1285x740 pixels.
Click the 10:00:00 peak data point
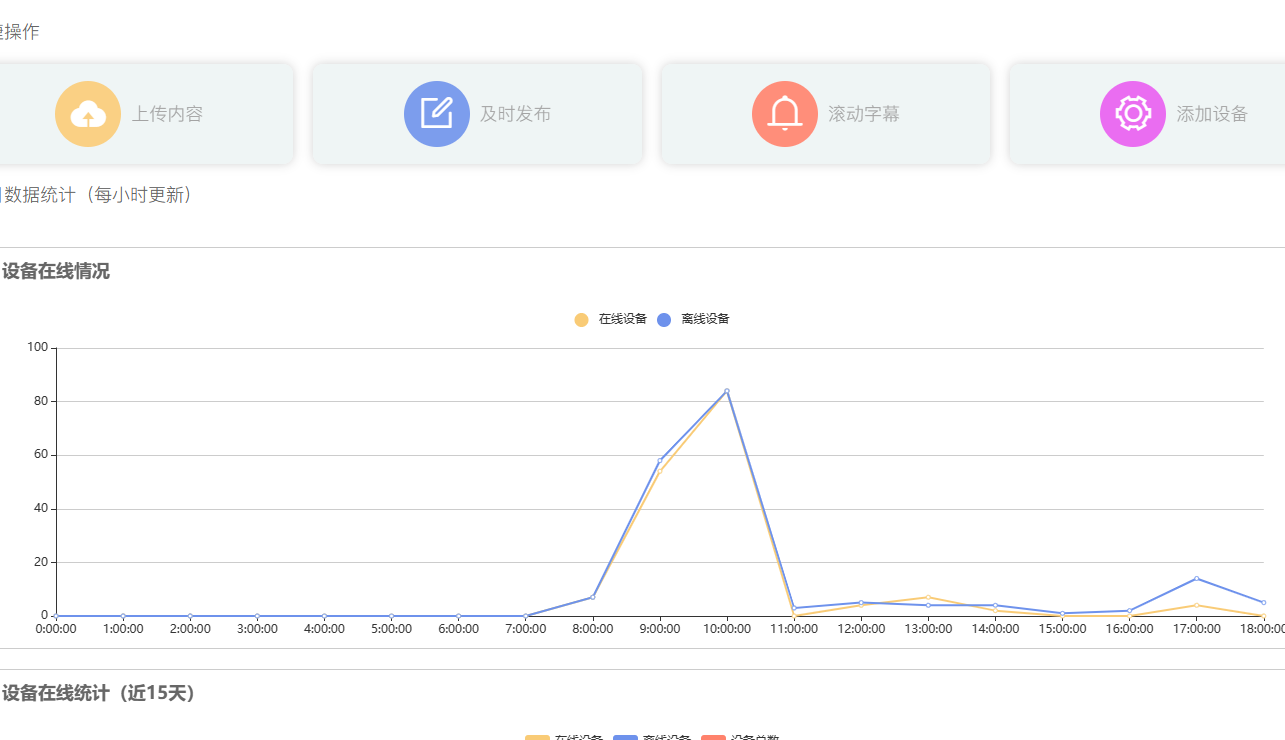727,391
